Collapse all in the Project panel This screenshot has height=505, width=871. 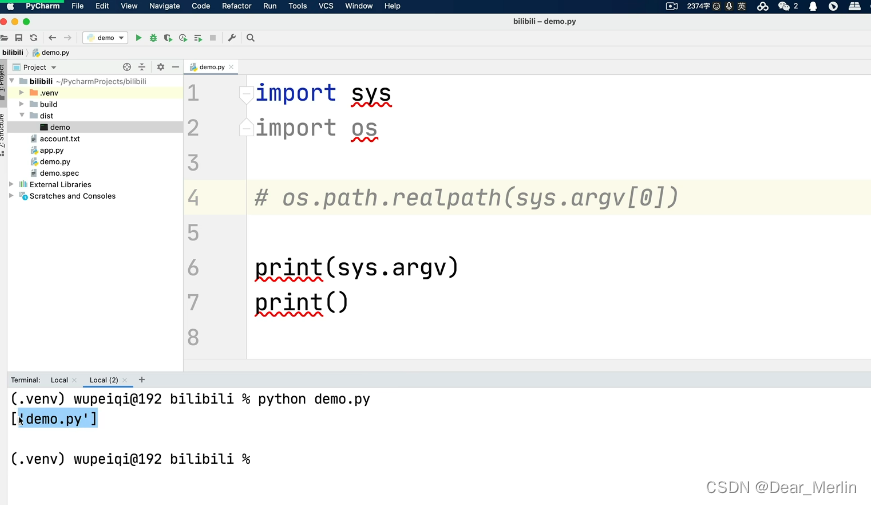click(x=142, y=67)
